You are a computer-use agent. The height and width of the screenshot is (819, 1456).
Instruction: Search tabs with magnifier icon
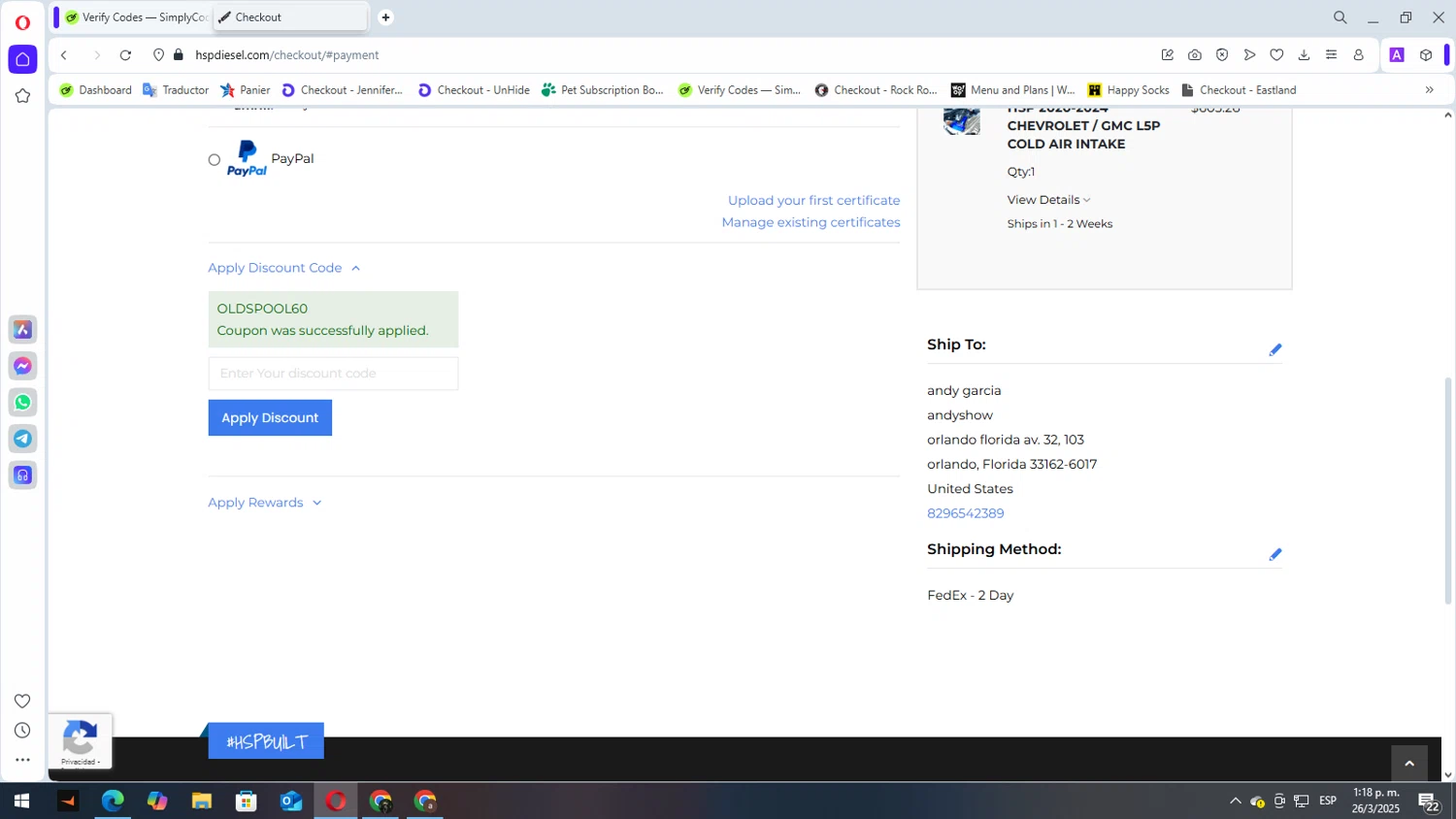pyautogui.click(x=1340, y=17)
